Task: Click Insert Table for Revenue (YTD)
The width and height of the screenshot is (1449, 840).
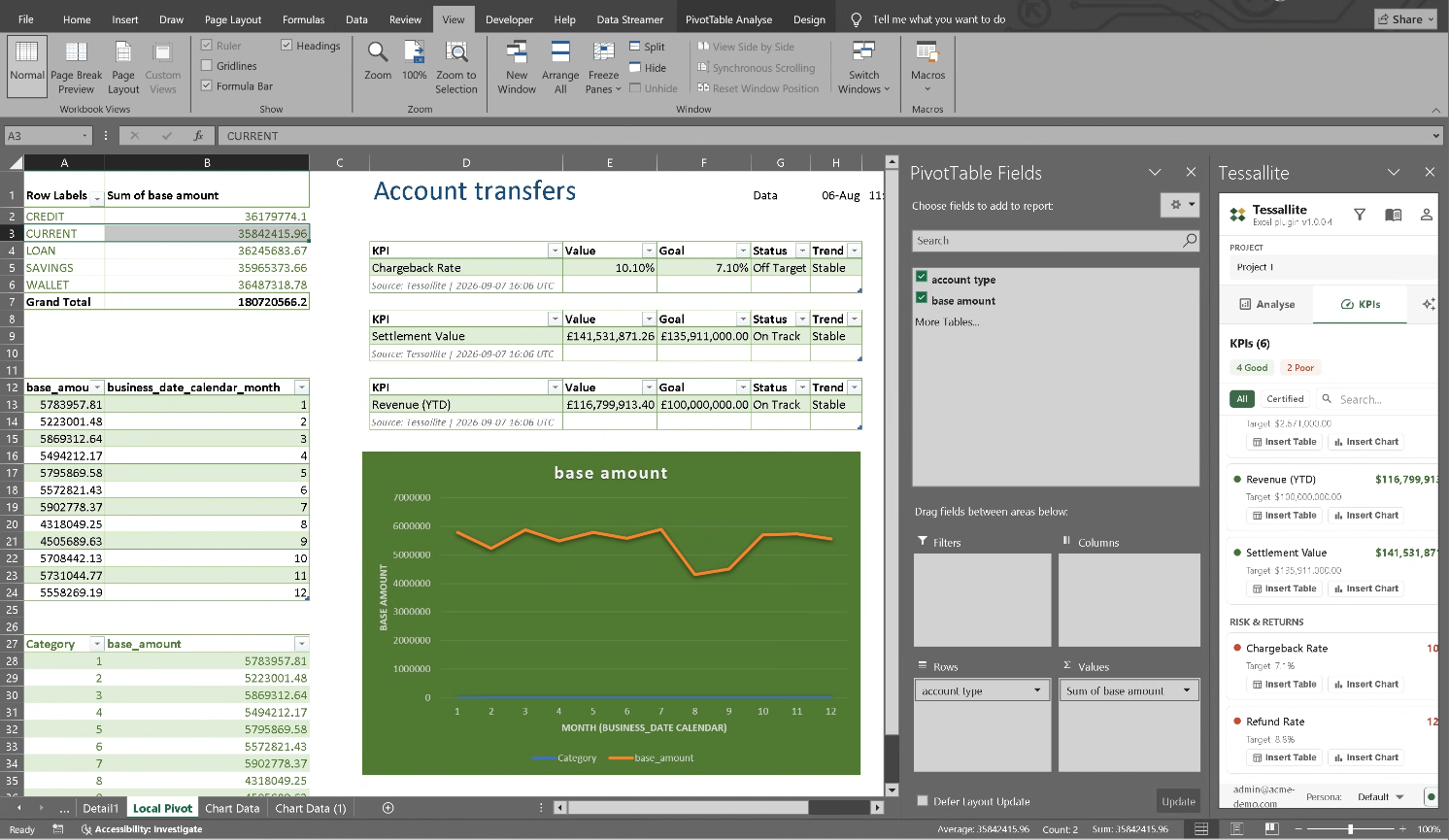Action: click(1284, 516)
